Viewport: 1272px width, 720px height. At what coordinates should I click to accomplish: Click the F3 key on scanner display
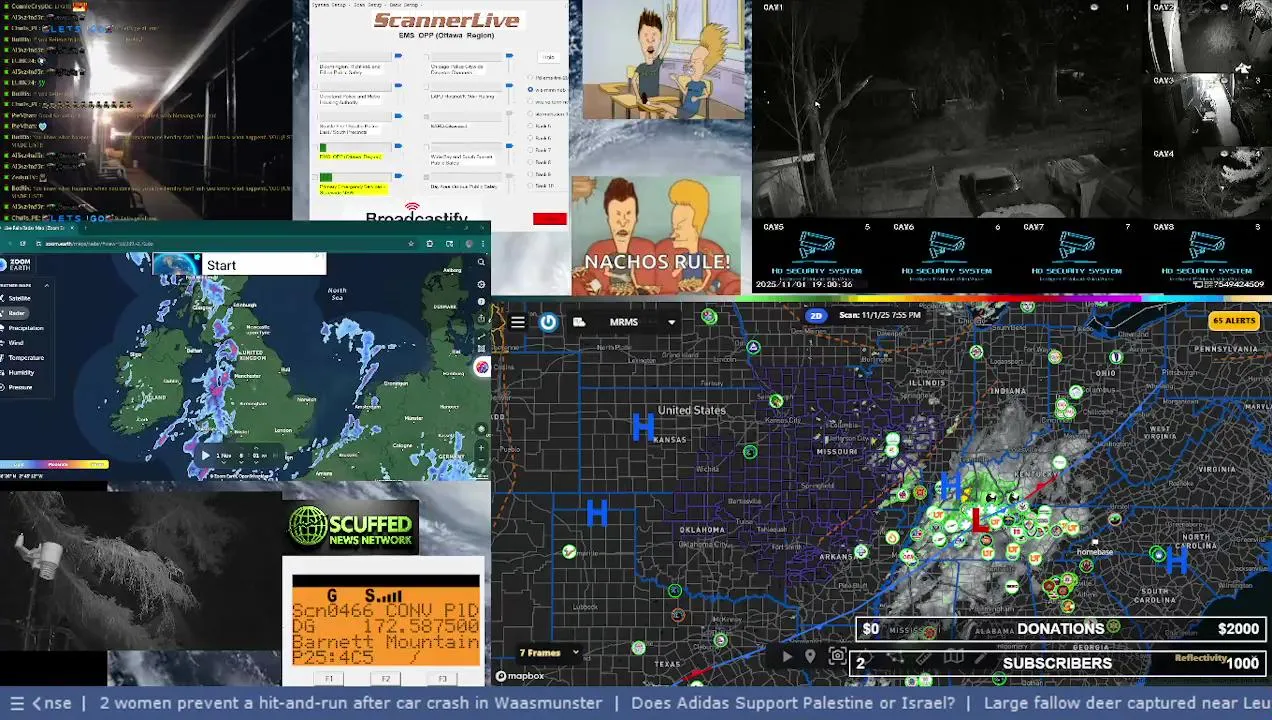443,679
